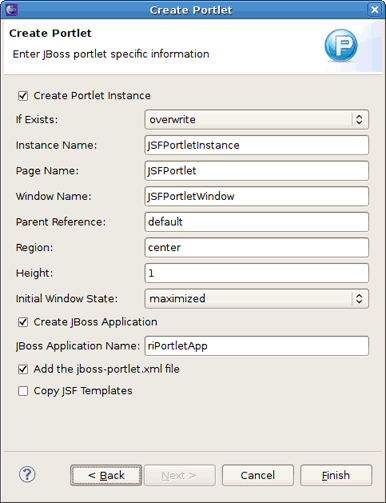Click Finish to create the portlet

pos(336,475)
